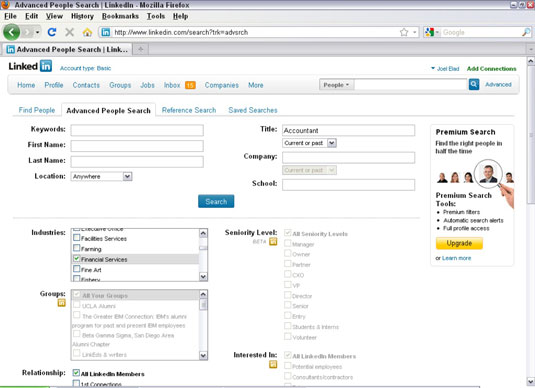Image resolution: width=535 pixels, height=388 pixels.
Task: Open the Jobs navigation link
Action: tap(147, 85)
